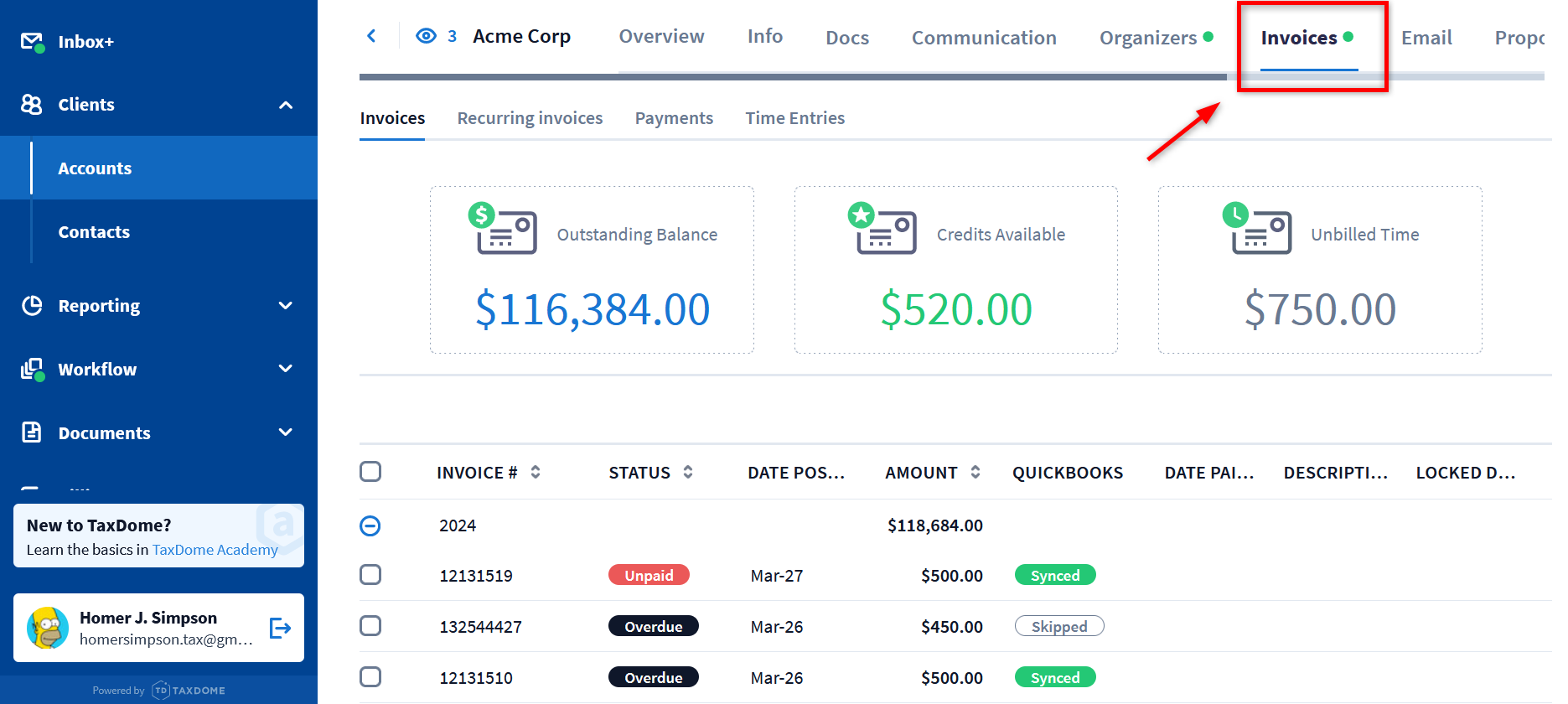
Task: Select the Invoices sub-tab
Action: pyautogui.click(x=392, y=118)
